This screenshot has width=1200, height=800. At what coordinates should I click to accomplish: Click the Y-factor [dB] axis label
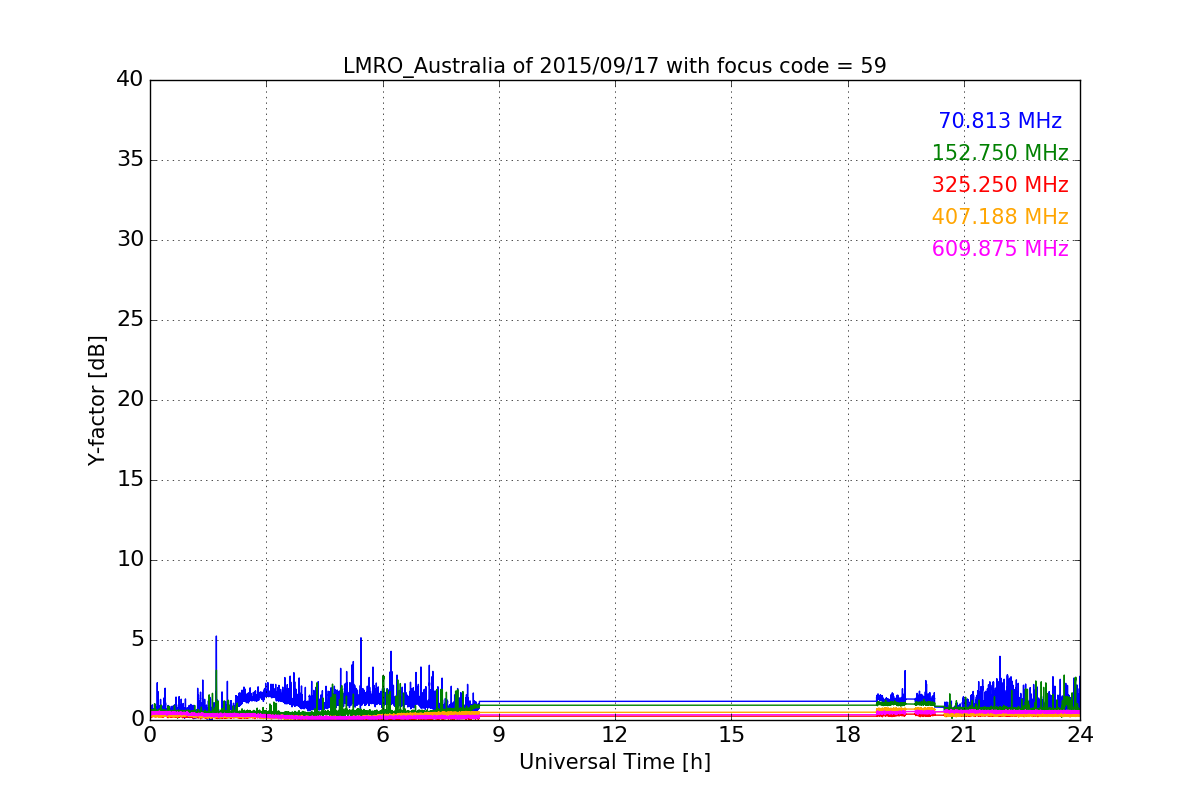97,400
